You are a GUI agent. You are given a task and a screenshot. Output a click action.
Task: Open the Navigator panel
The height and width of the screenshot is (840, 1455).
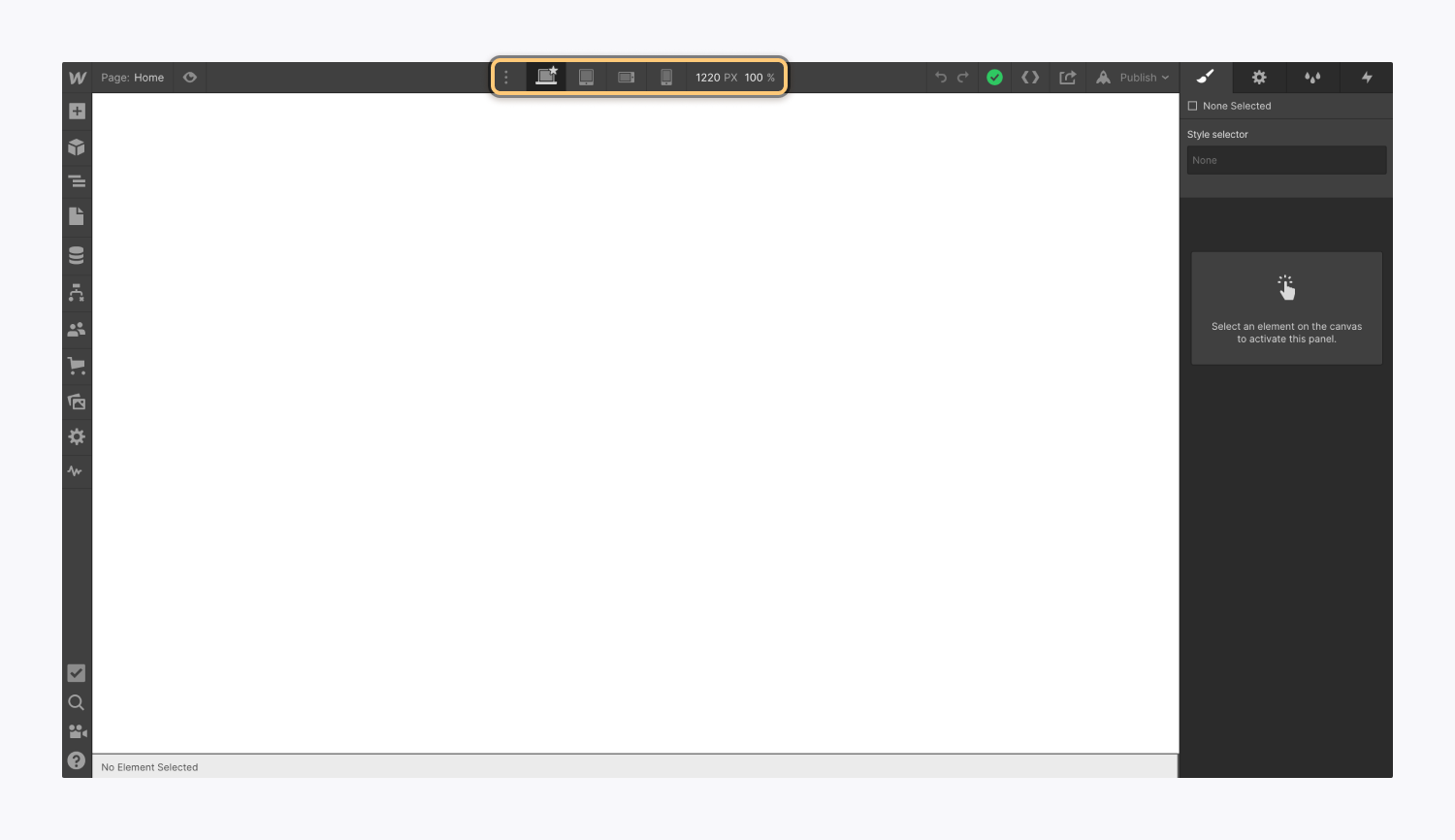(77, 181)
